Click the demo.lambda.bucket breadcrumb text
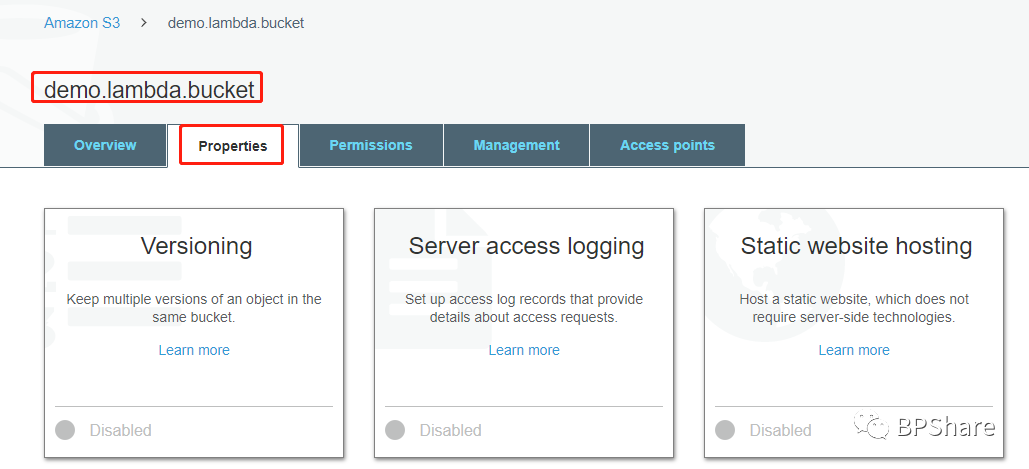 [x=236, y=23]
